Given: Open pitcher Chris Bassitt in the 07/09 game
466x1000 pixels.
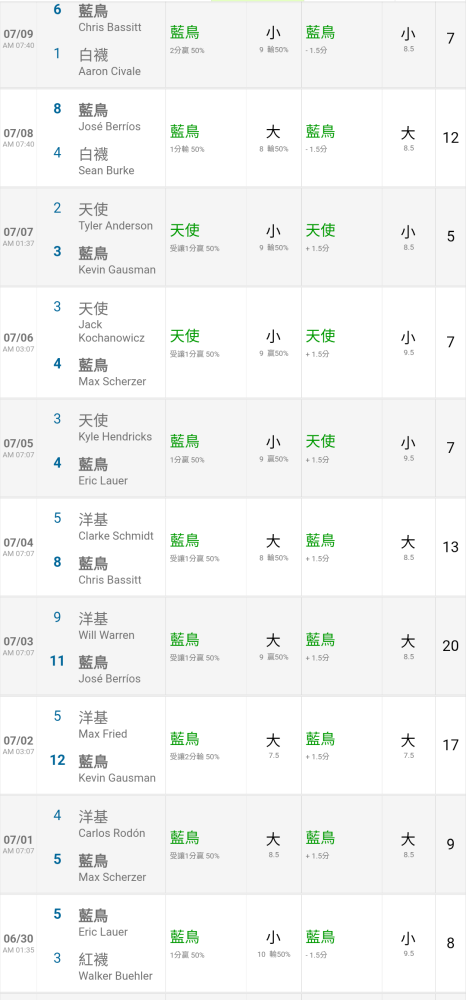Looking at the screenshot, I should point(110,27).
